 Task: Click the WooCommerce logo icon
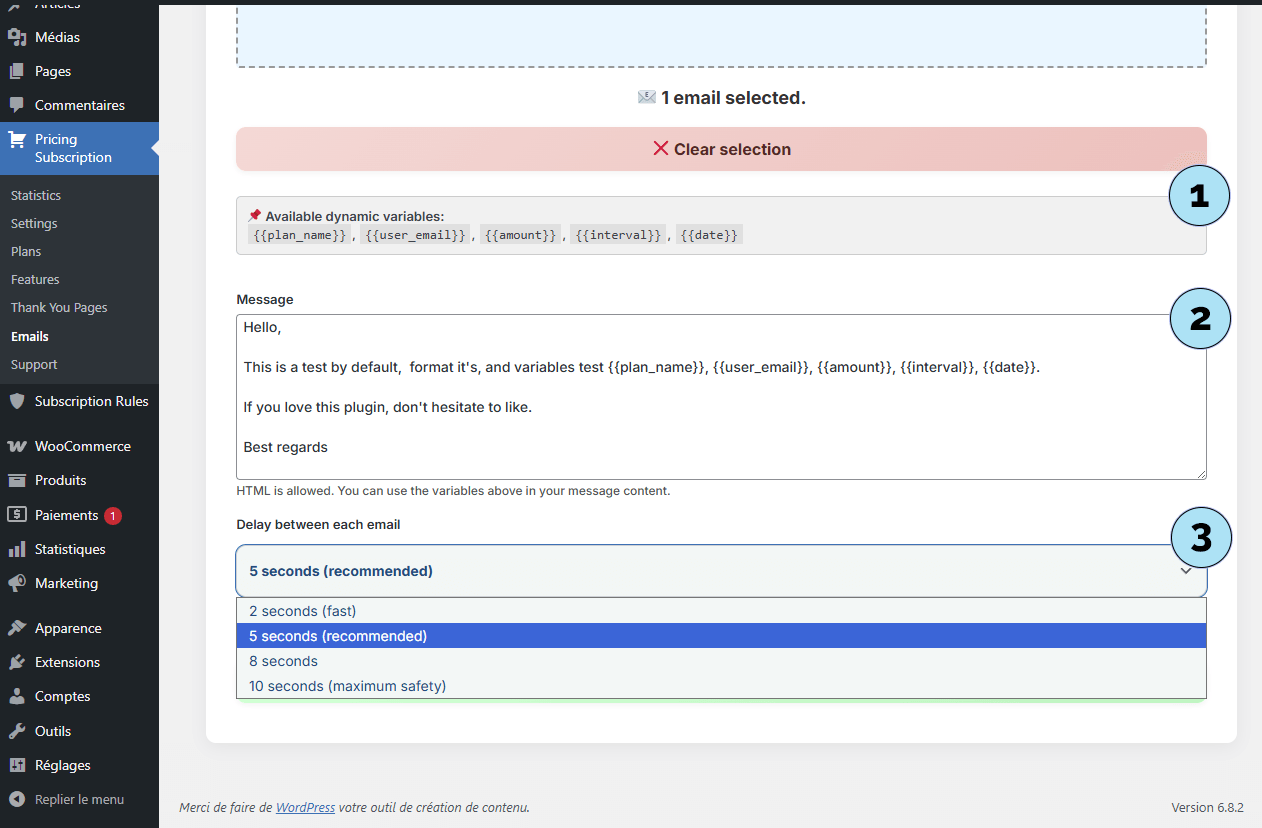coord(17,446)
